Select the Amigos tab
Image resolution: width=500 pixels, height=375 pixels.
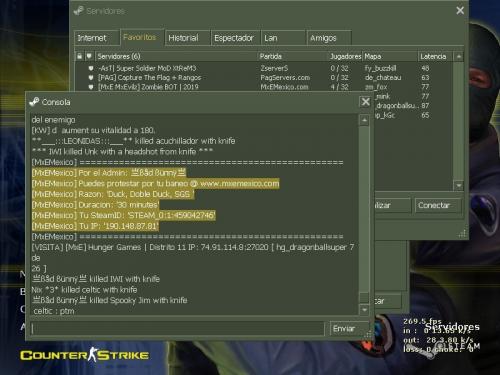tap(329, 38)
